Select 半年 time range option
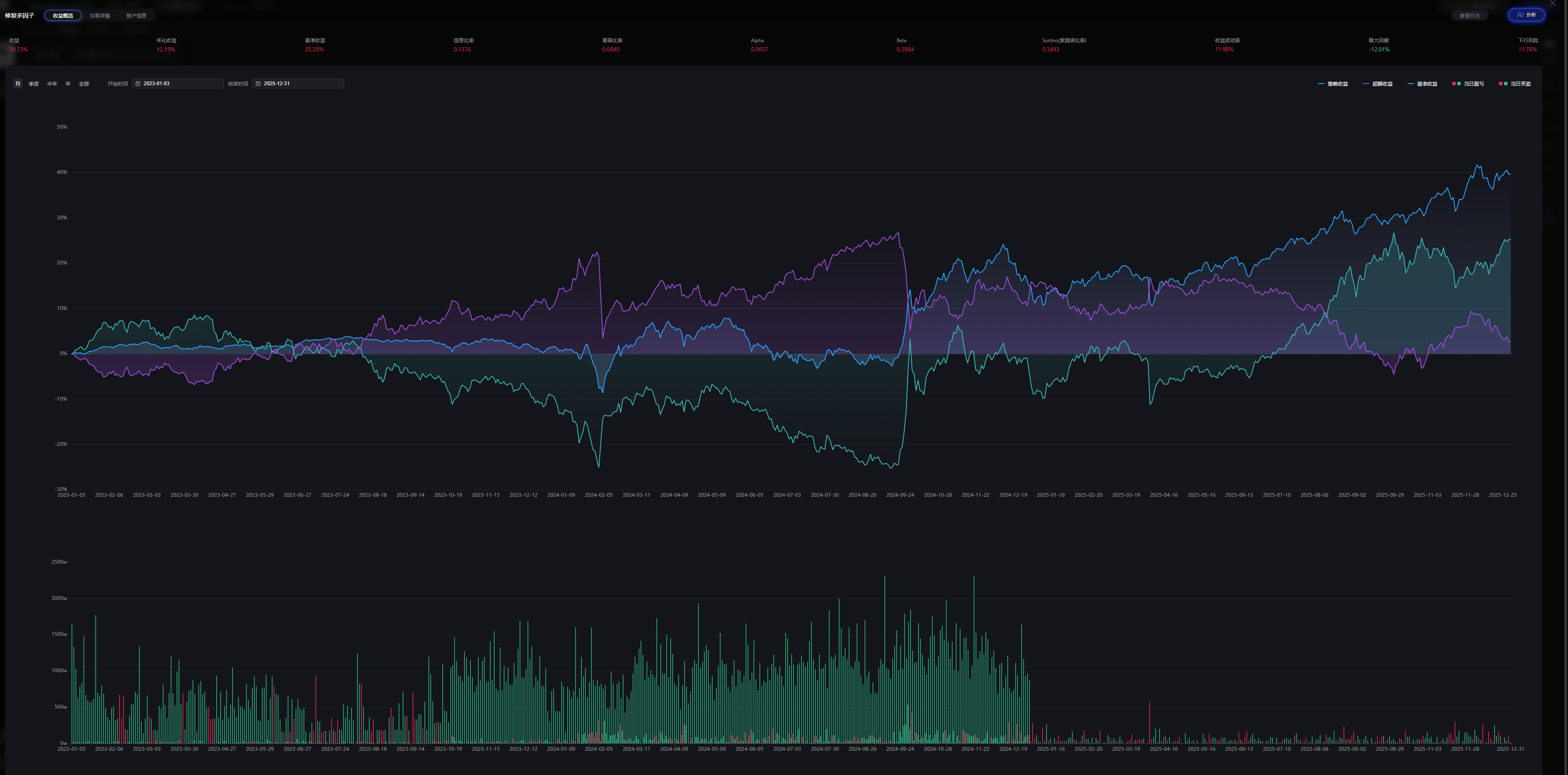Screen dimensions: 1568x775 pyautogui.click(x=52, y=84)
